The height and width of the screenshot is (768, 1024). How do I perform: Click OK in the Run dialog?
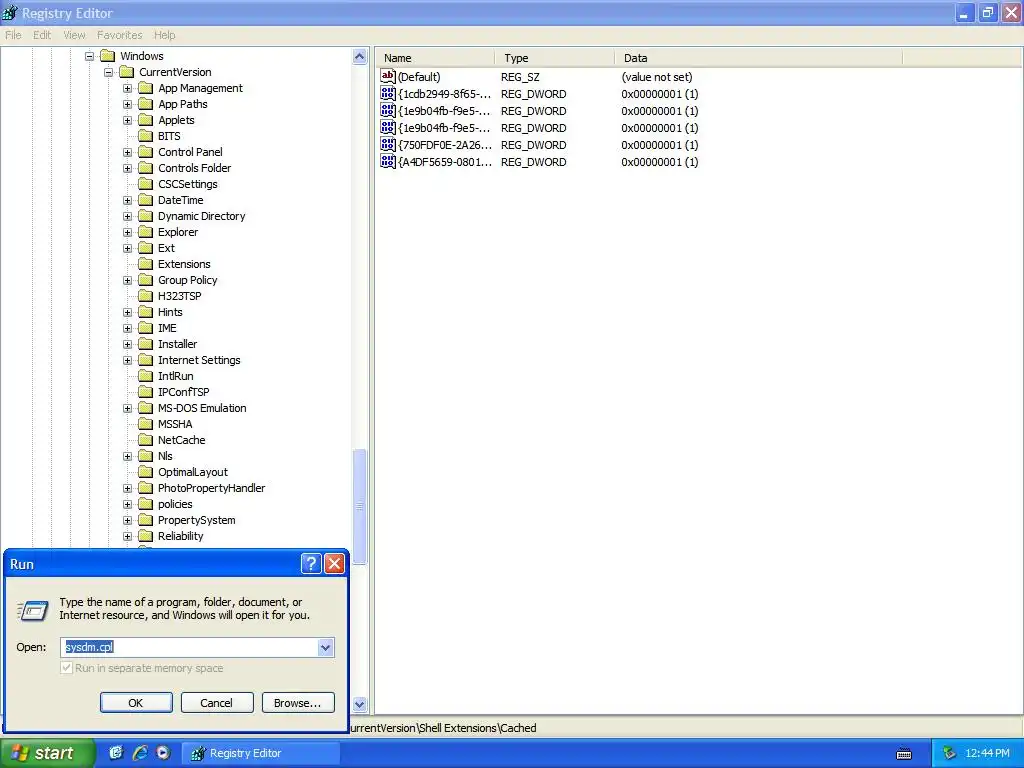click(x=136, y=703)
